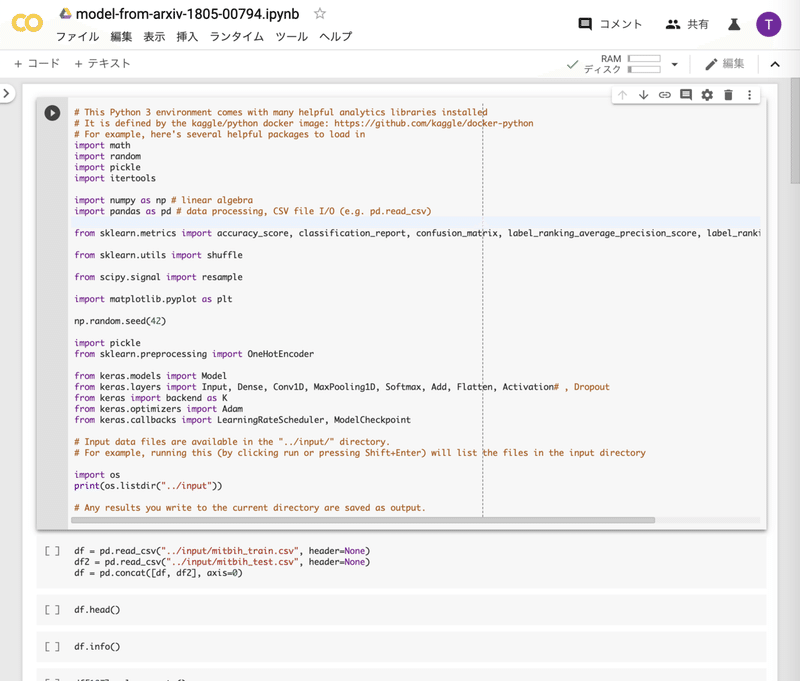
Task: Expand the left sidebar panel chevron
Action: pos(6,93)
